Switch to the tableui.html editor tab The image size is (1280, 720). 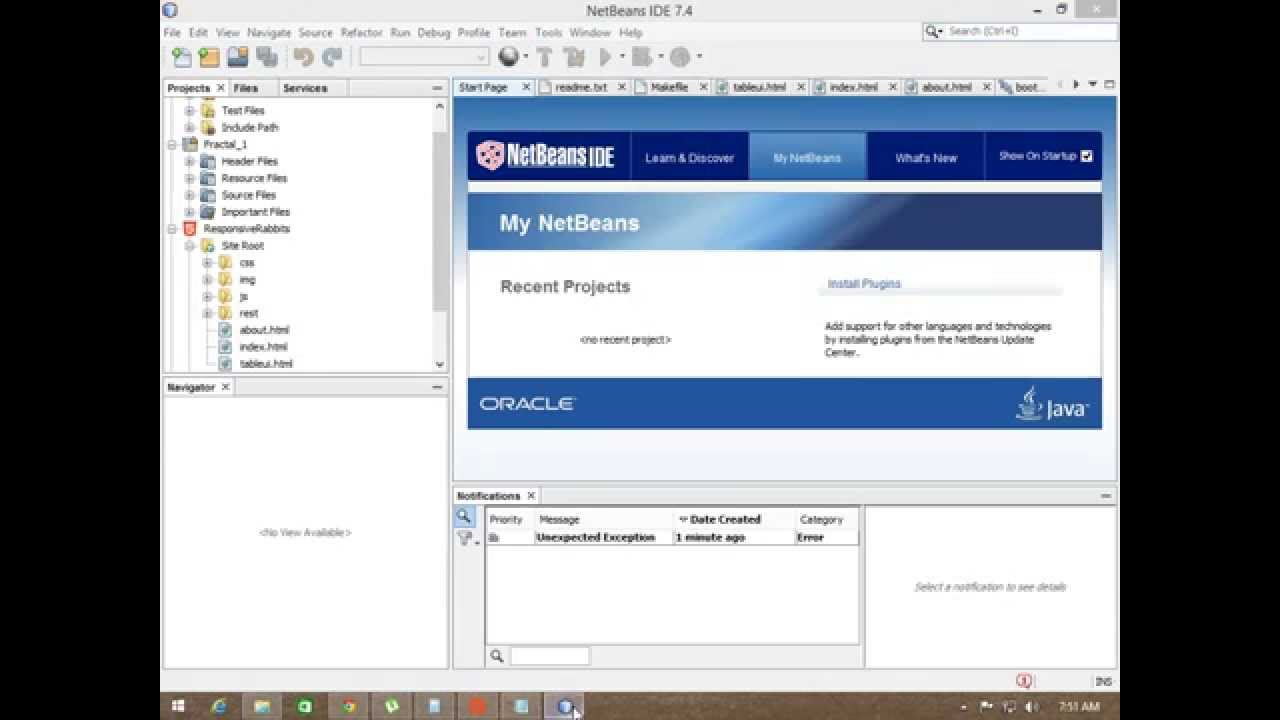pyautogui.click(x=758, y=87)
